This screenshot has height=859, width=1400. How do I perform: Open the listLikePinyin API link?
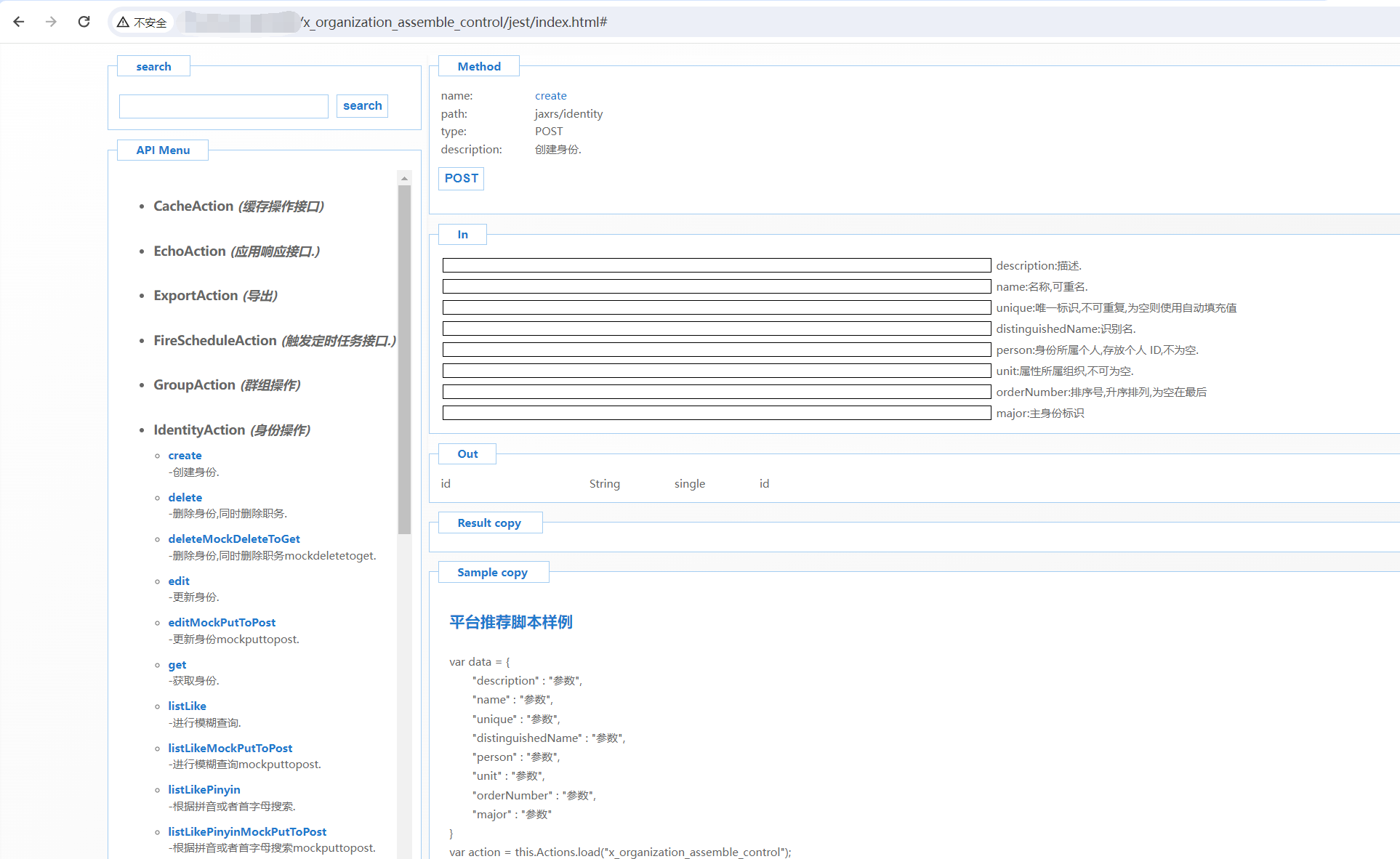tap(204, 789)
